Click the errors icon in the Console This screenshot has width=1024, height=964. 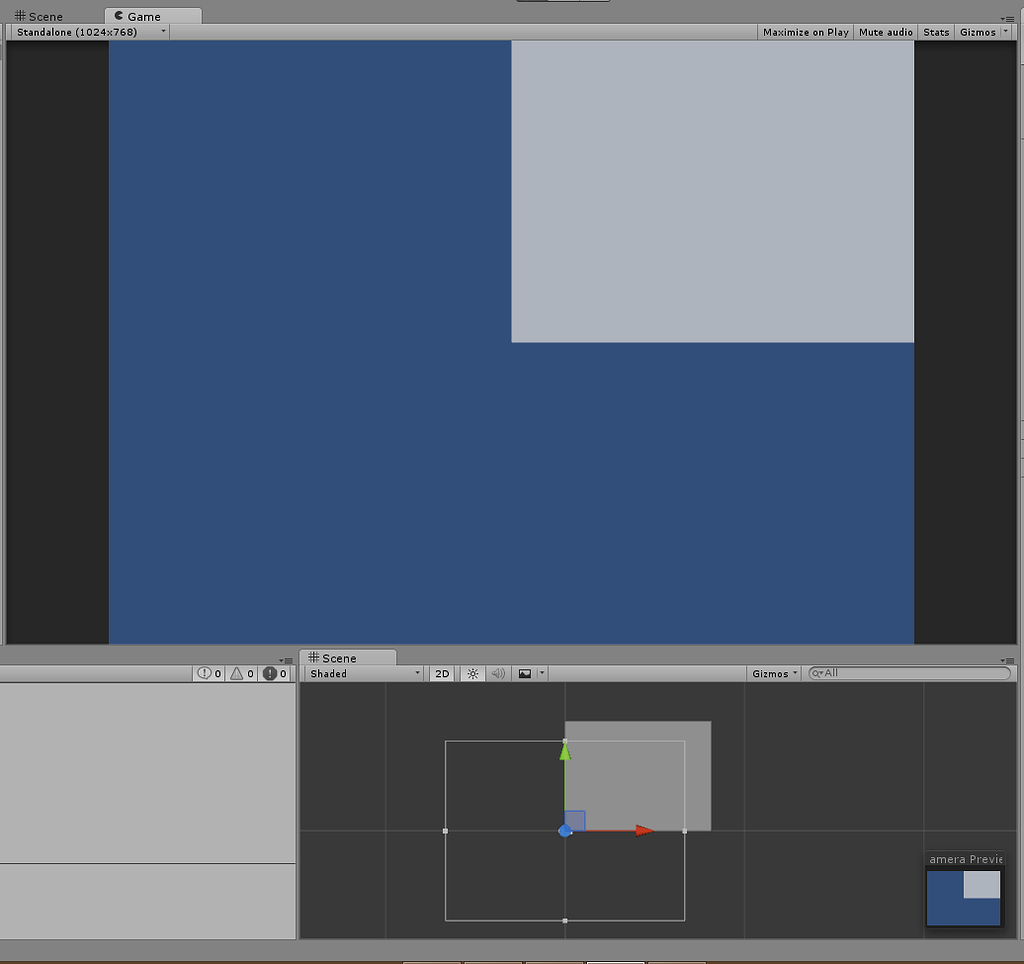coord(271,673)
